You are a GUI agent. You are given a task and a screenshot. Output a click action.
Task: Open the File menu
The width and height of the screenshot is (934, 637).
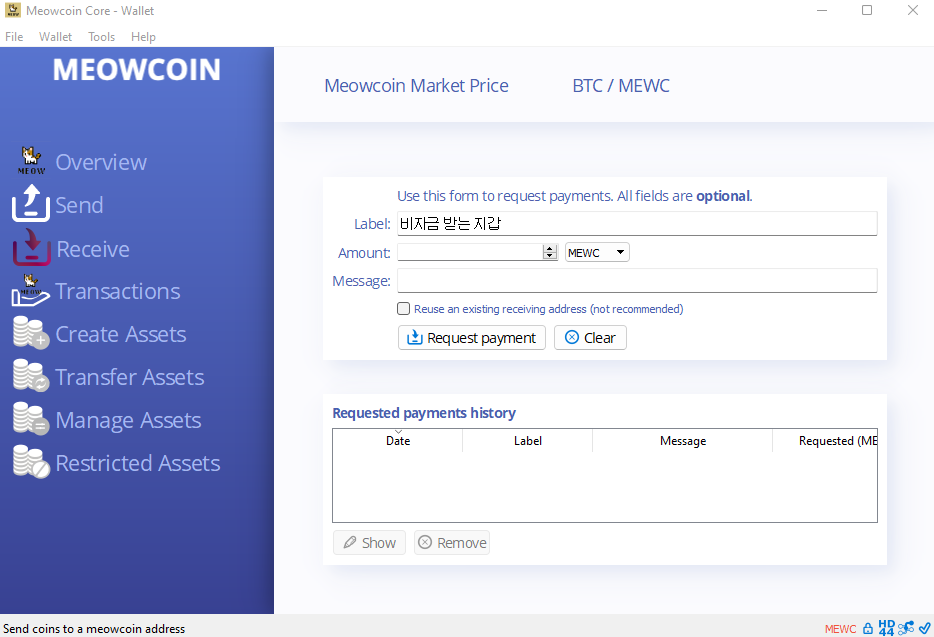point(14,37)
